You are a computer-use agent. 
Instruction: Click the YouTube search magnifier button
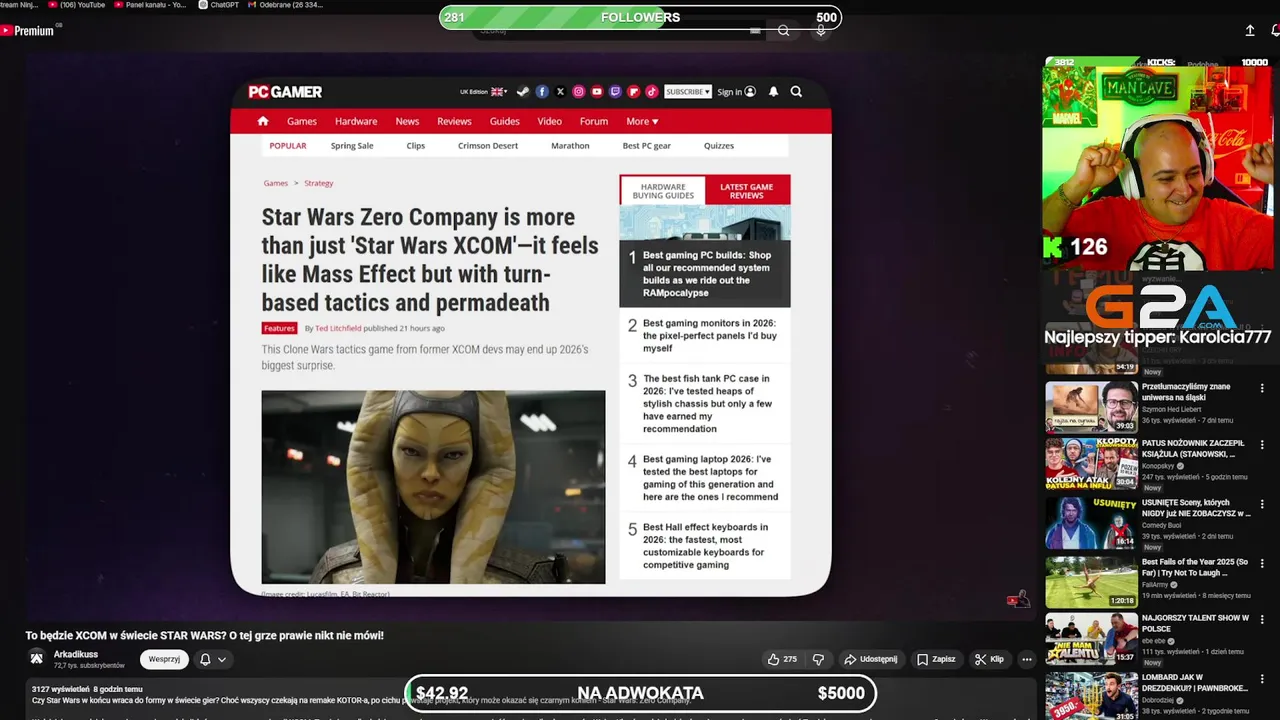point(784,31)
